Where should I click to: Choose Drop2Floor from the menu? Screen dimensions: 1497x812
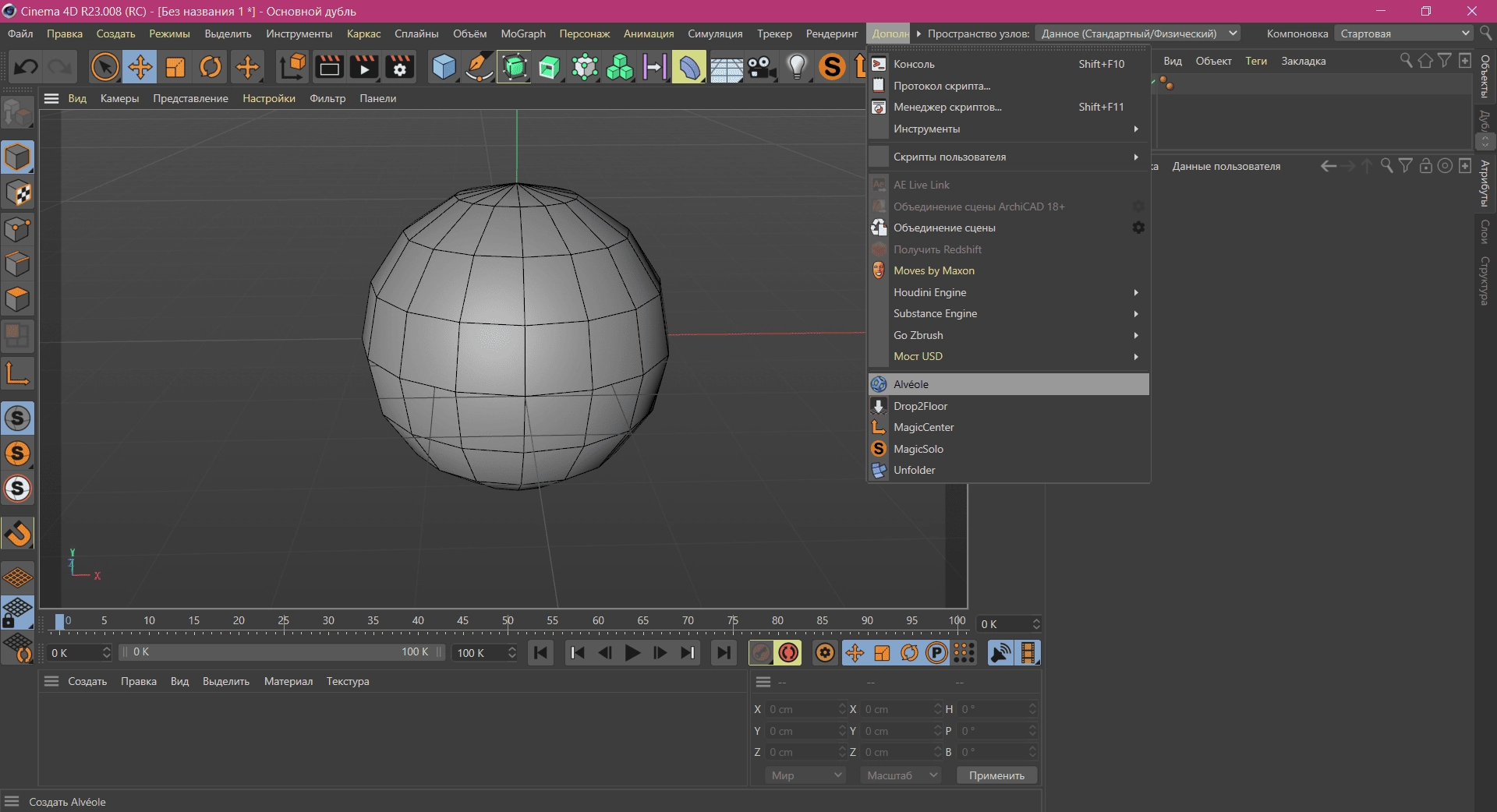coord(1009,406)
